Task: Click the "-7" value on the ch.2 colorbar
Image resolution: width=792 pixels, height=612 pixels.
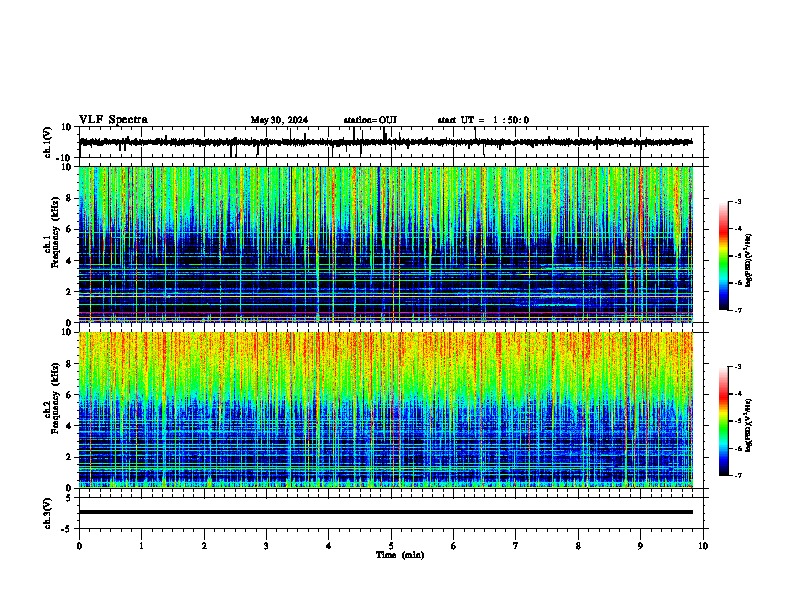Action: [x=737, y=476]
